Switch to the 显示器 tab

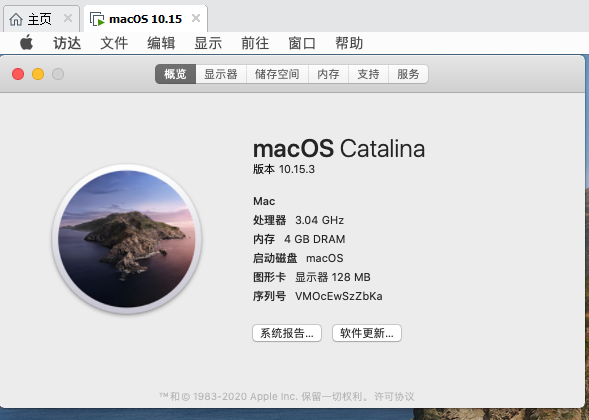click(x=221, y=74)
